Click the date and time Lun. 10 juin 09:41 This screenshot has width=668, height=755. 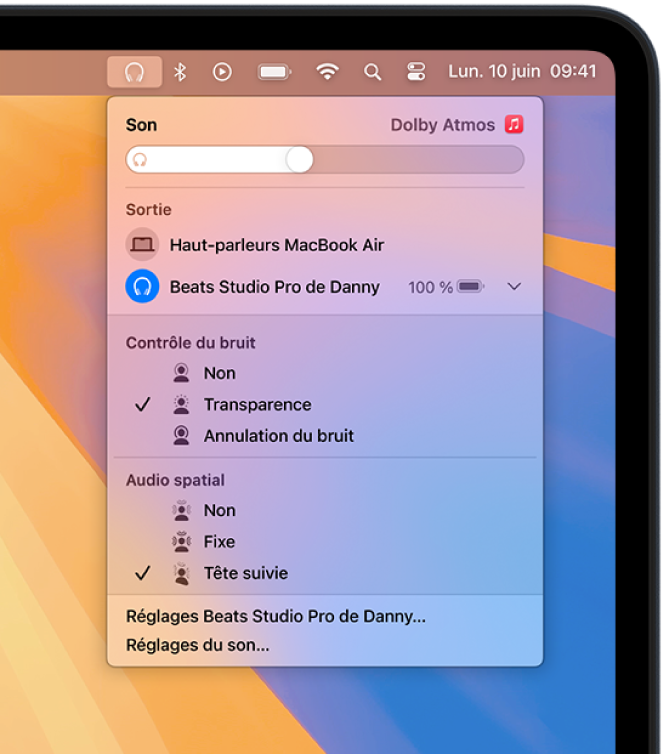522,72
